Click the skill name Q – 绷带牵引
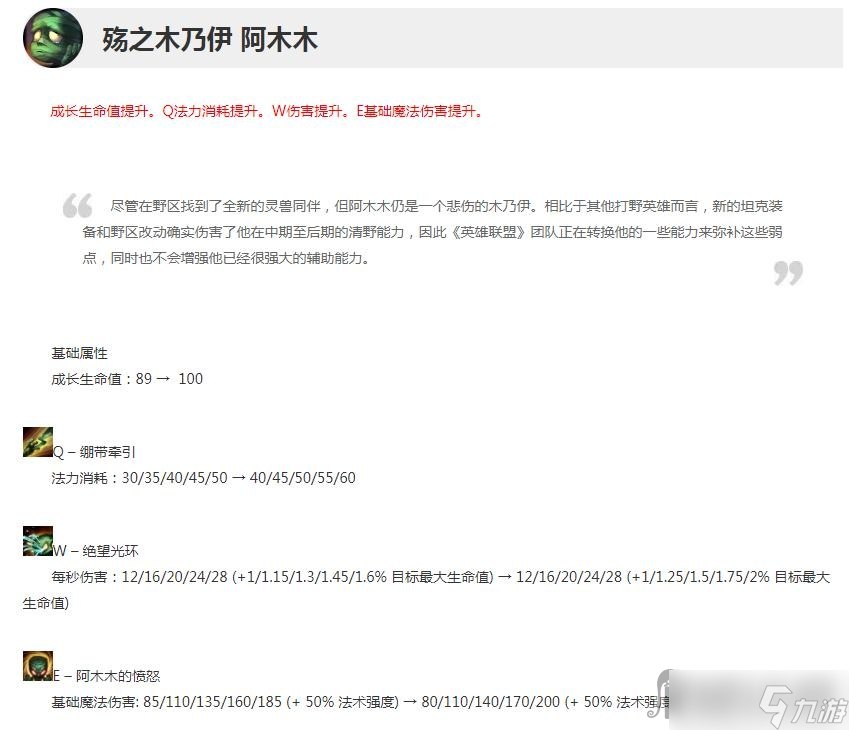 [94, 452]
